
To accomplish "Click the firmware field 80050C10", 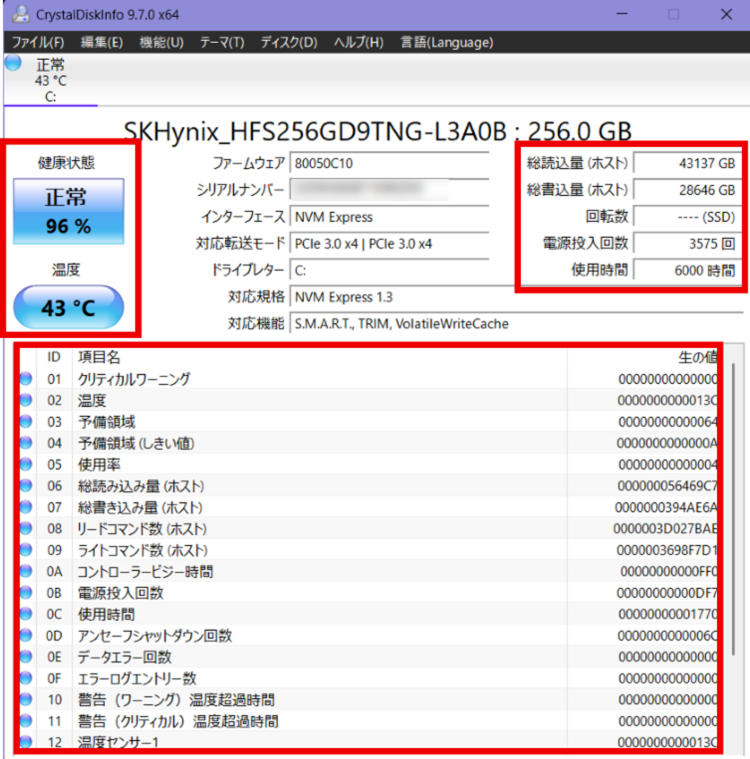I will pos(389,163).
